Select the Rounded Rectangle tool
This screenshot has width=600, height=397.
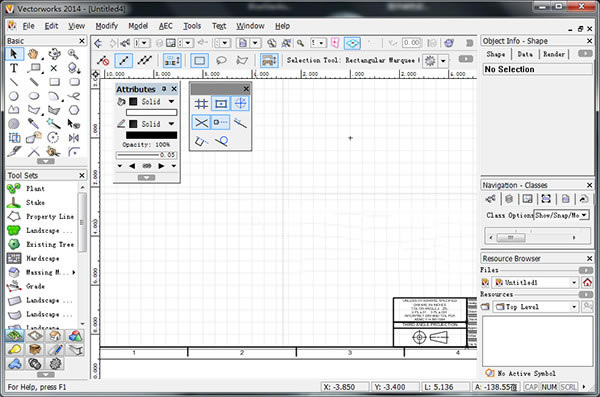[x=74, y=82]
